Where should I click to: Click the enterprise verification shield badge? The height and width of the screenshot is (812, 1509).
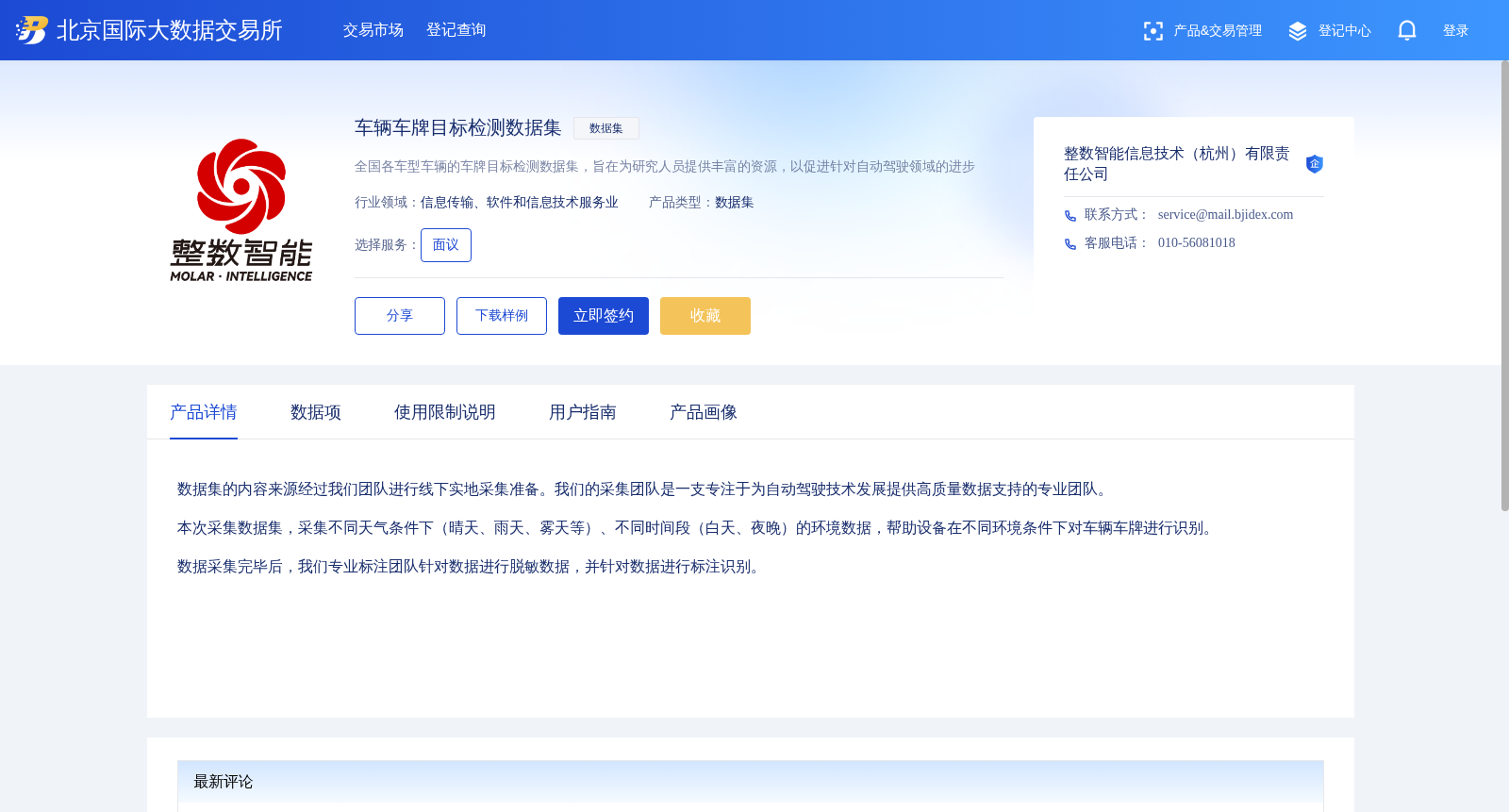point(1314,164)
